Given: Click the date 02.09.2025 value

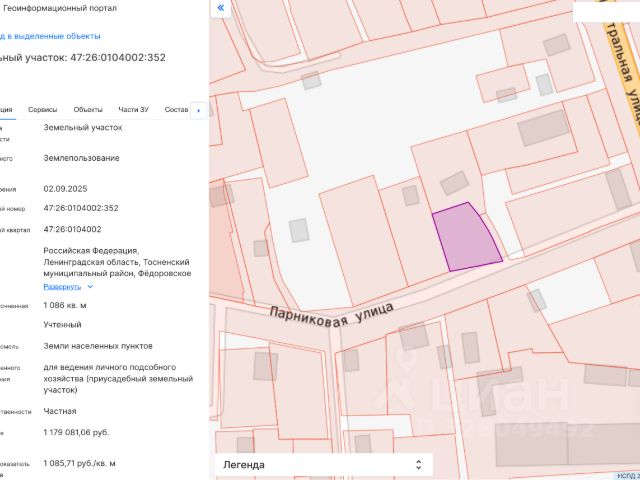Looking at the screenshot, I should (x=65, y=189).
